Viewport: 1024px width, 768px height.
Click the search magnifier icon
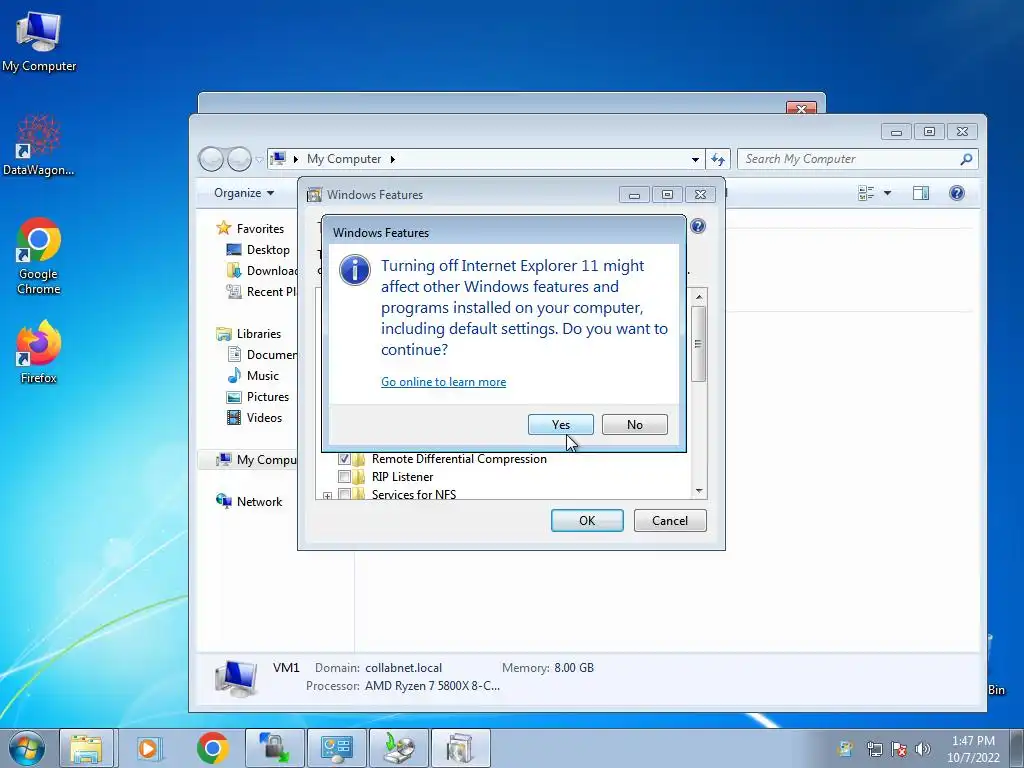coord(967,159)
